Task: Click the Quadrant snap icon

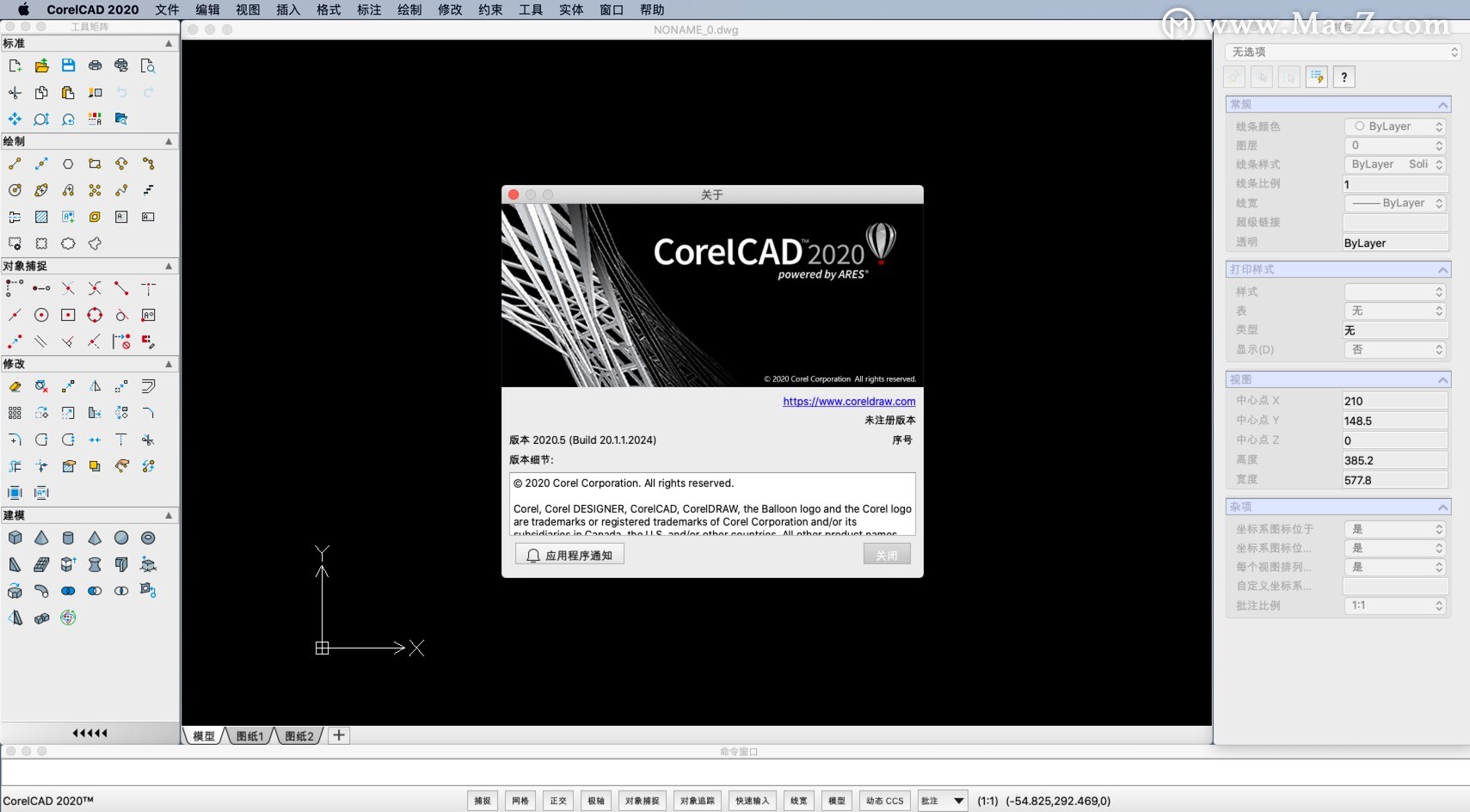Action: [x=95, y=315]
